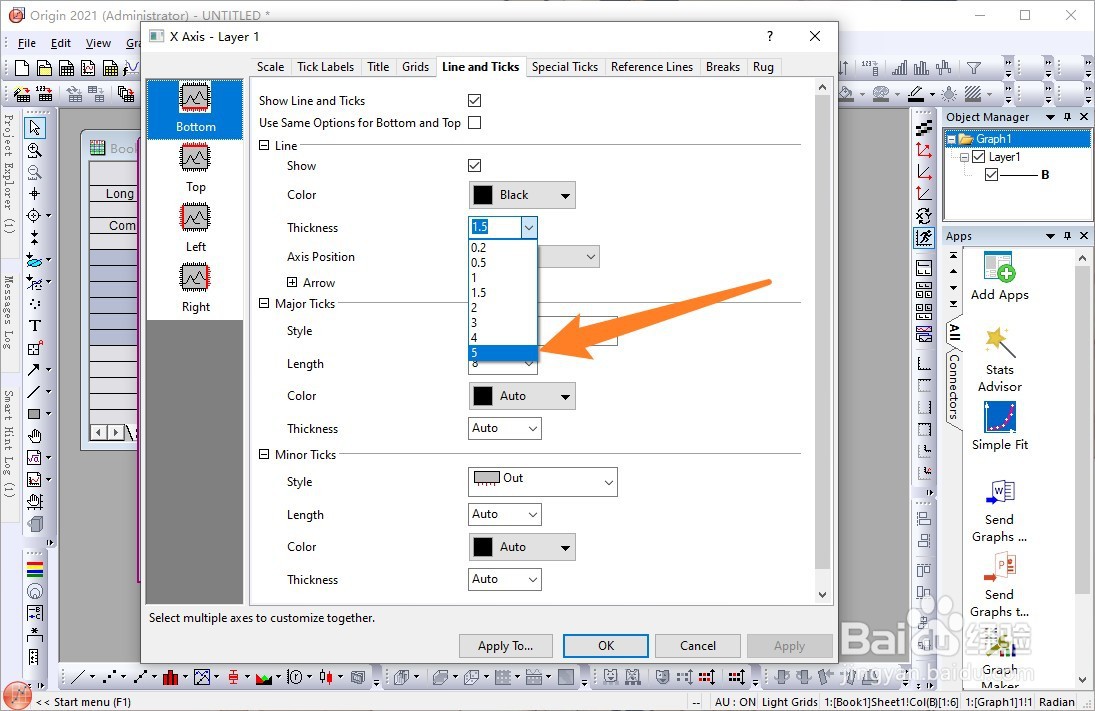
Task: Toggle plot B visibility checkbox
Action: (991, 175)
